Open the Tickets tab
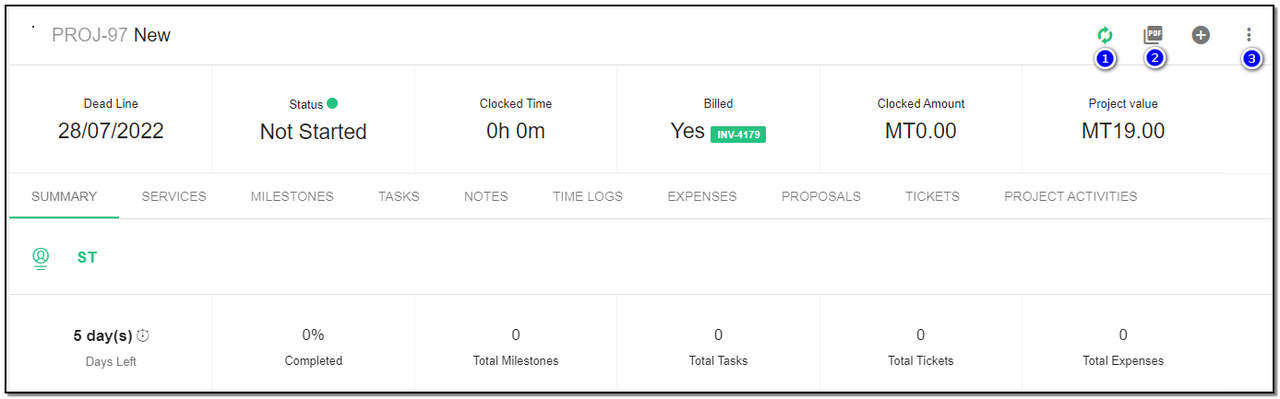Viewport: 1280px width, 399px height. (932, 196)
